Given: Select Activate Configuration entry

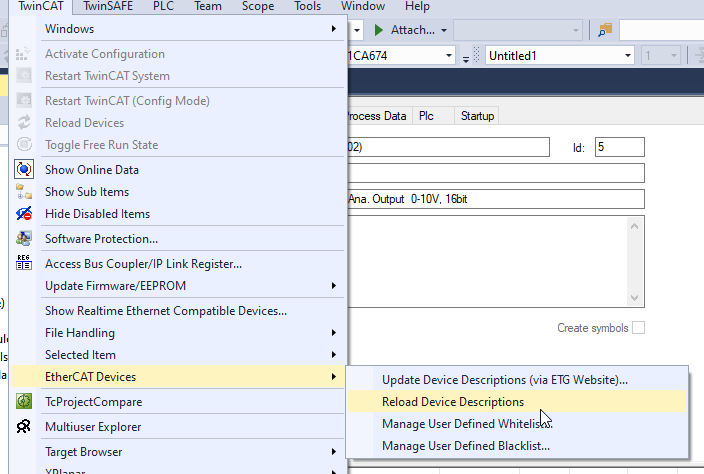Looking at the screenshot, I should point(179,54).
